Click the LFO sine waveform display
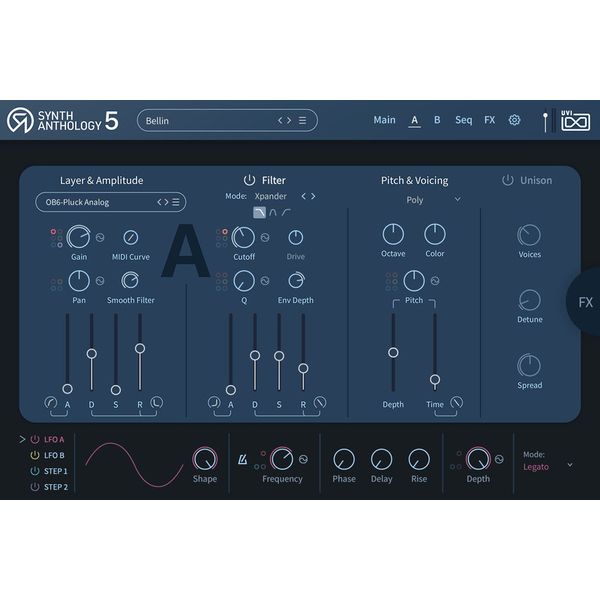This screenshot has height=600, width=600. (134, 465)
